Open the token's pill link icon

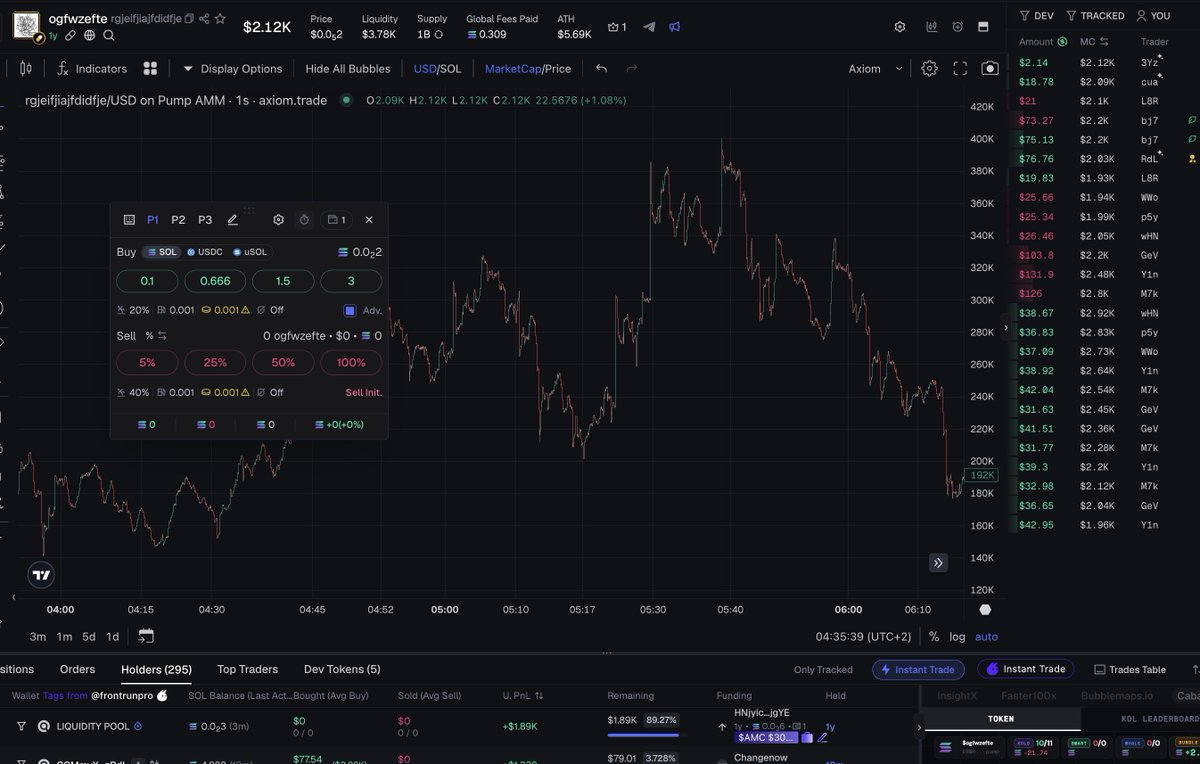tap(70, 35)
